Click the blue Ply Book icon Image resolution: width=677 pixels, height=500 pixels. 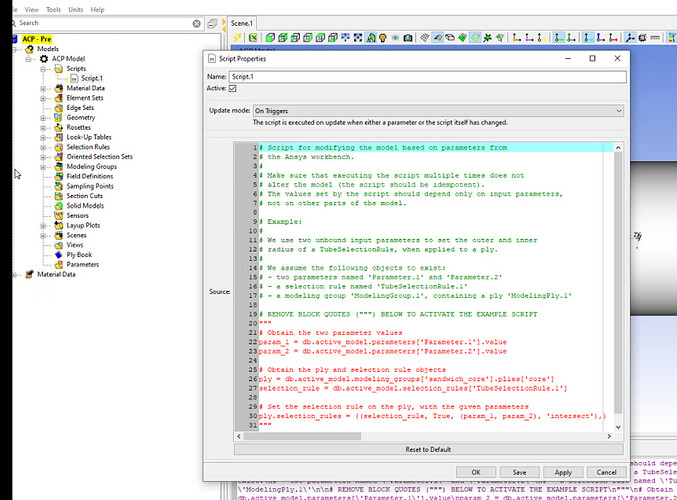coord(59,255)
